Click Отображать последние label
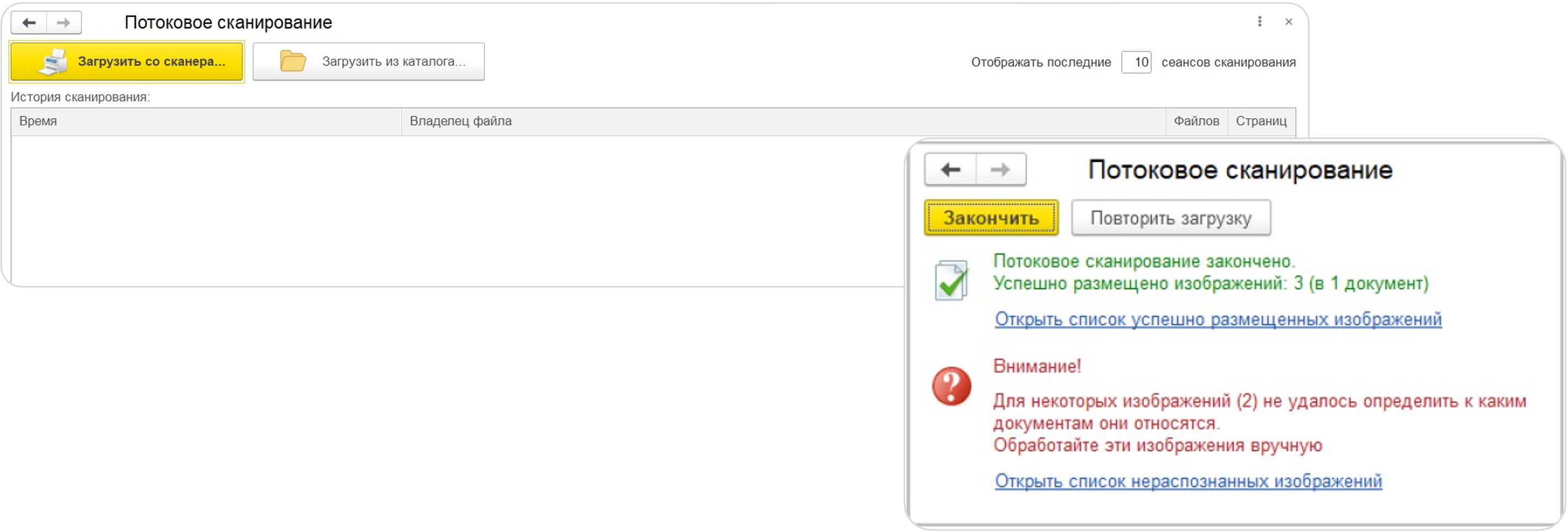Viewport: 1568px width, 532px height. click(1041, 62)
